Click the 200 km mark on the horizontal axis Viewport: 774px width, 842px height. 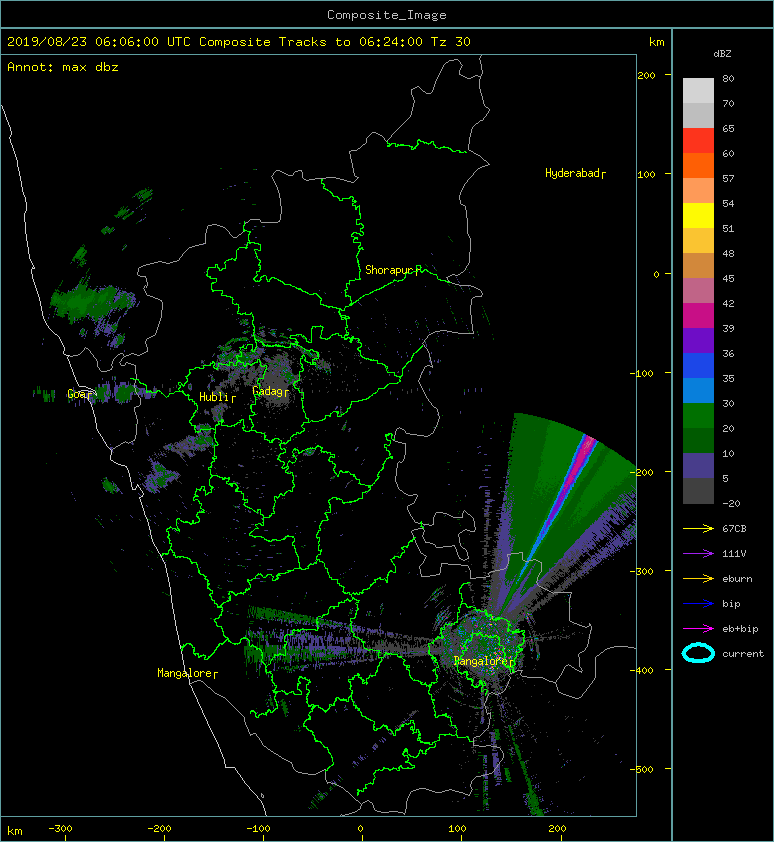pos(558,829)
